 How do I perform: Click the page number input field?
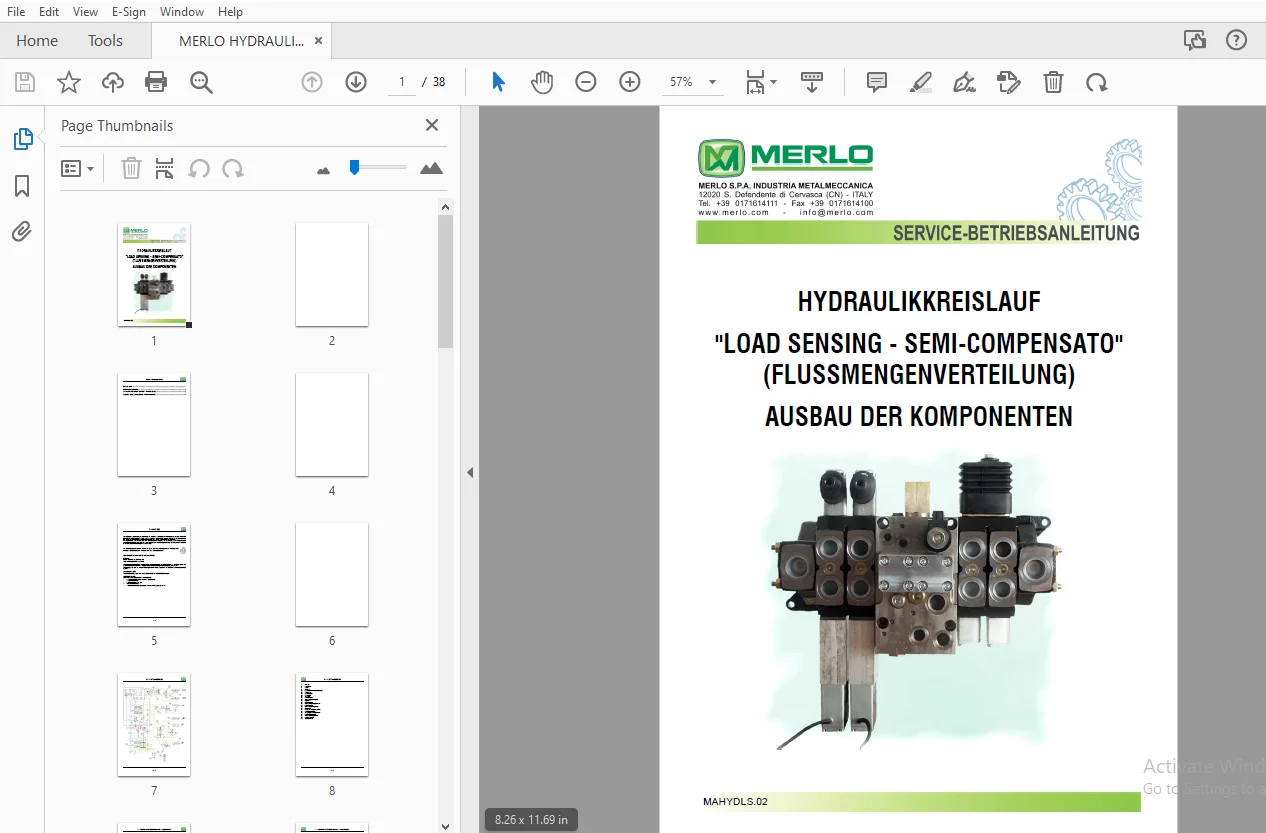tap(402, 82)
